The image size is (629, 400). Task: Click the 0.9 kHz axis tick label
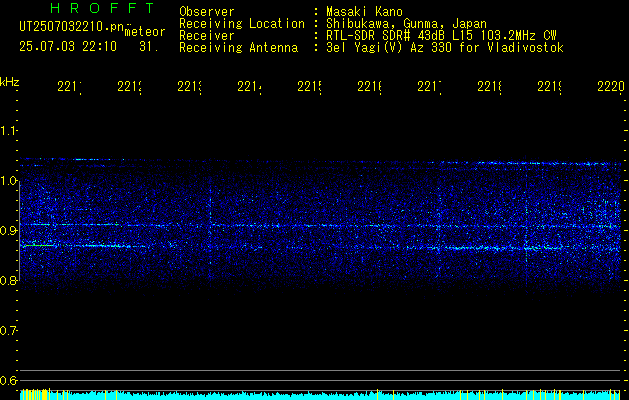point(8,230)
